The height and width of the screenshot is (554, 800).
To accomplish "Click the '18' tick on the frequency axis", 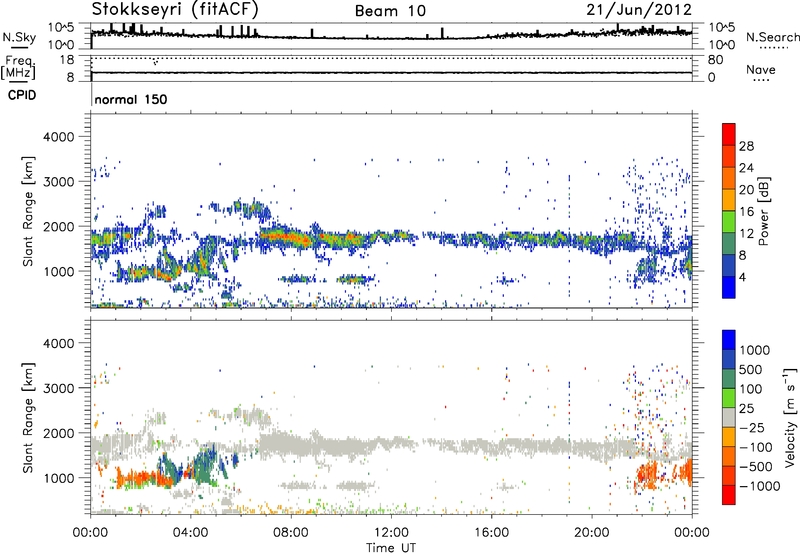I will (x=67, y=60).
